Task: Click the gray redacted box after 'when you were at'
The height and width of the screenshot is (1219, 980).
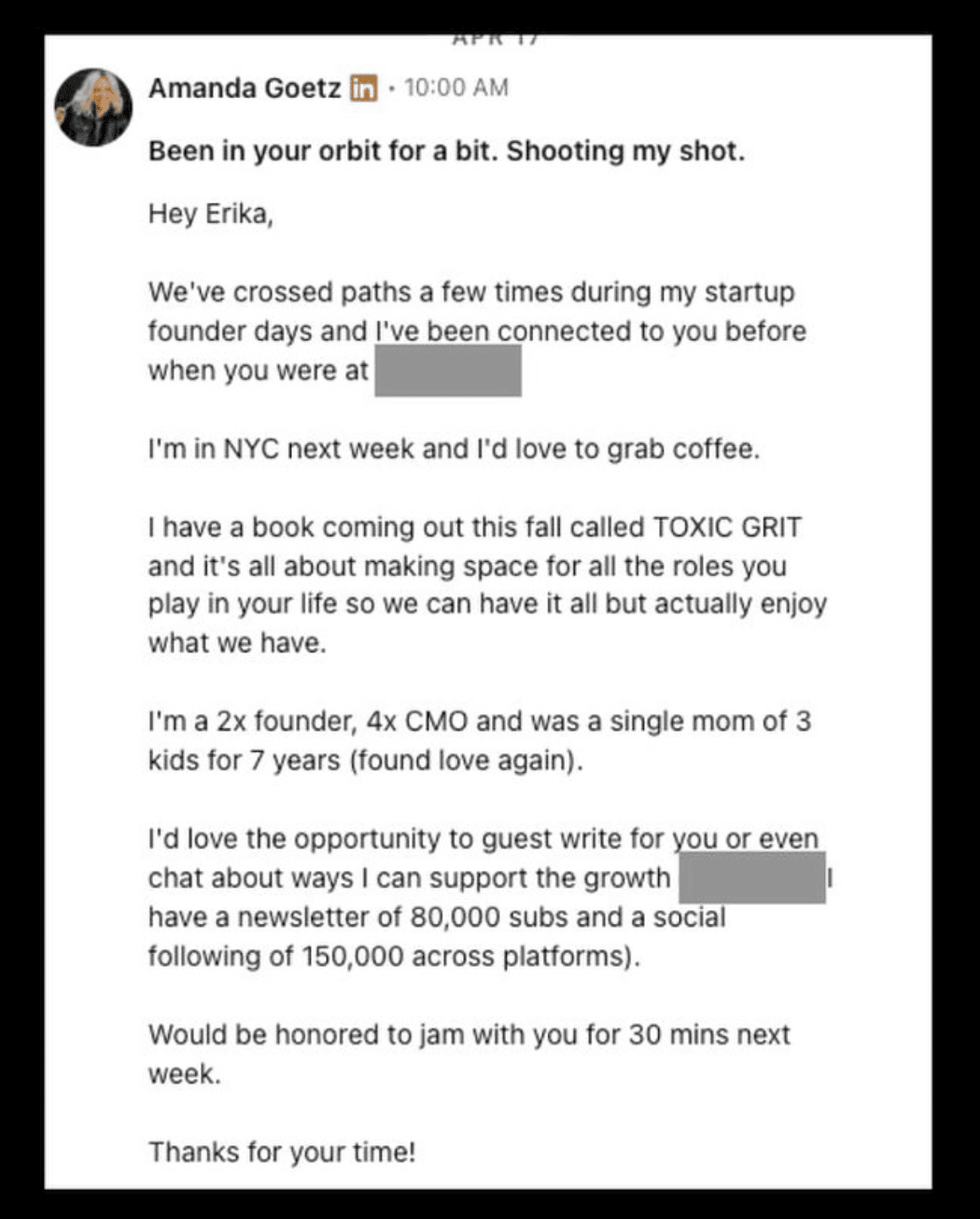Action: point(448,371)
